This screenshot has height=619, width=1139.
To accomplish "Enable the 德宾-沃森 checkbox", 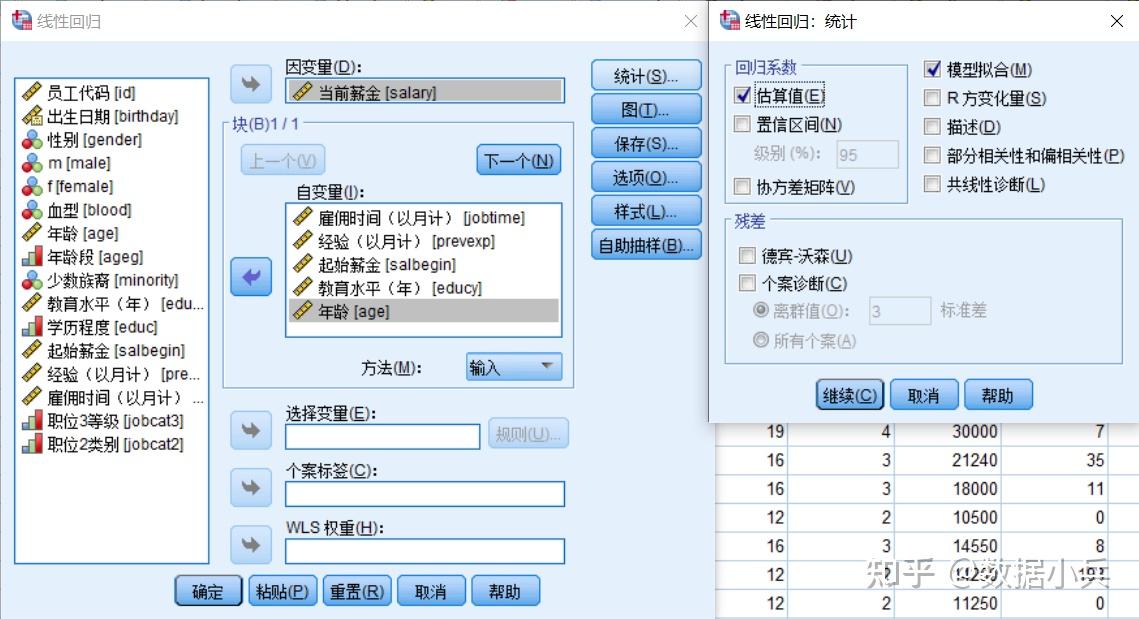I will coord(746,256).
